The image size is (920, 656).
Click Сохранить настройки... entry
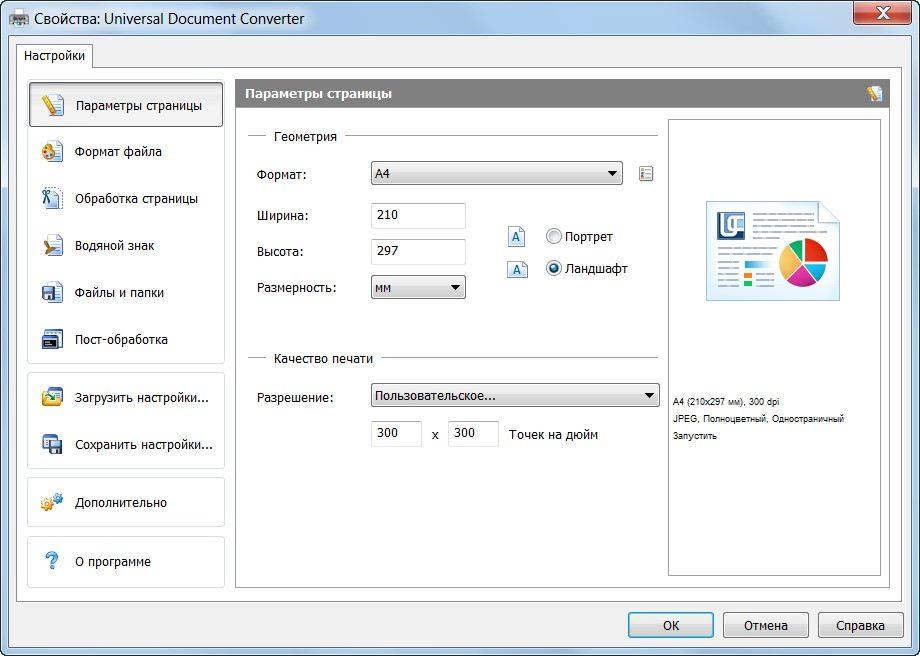point(126,444)
